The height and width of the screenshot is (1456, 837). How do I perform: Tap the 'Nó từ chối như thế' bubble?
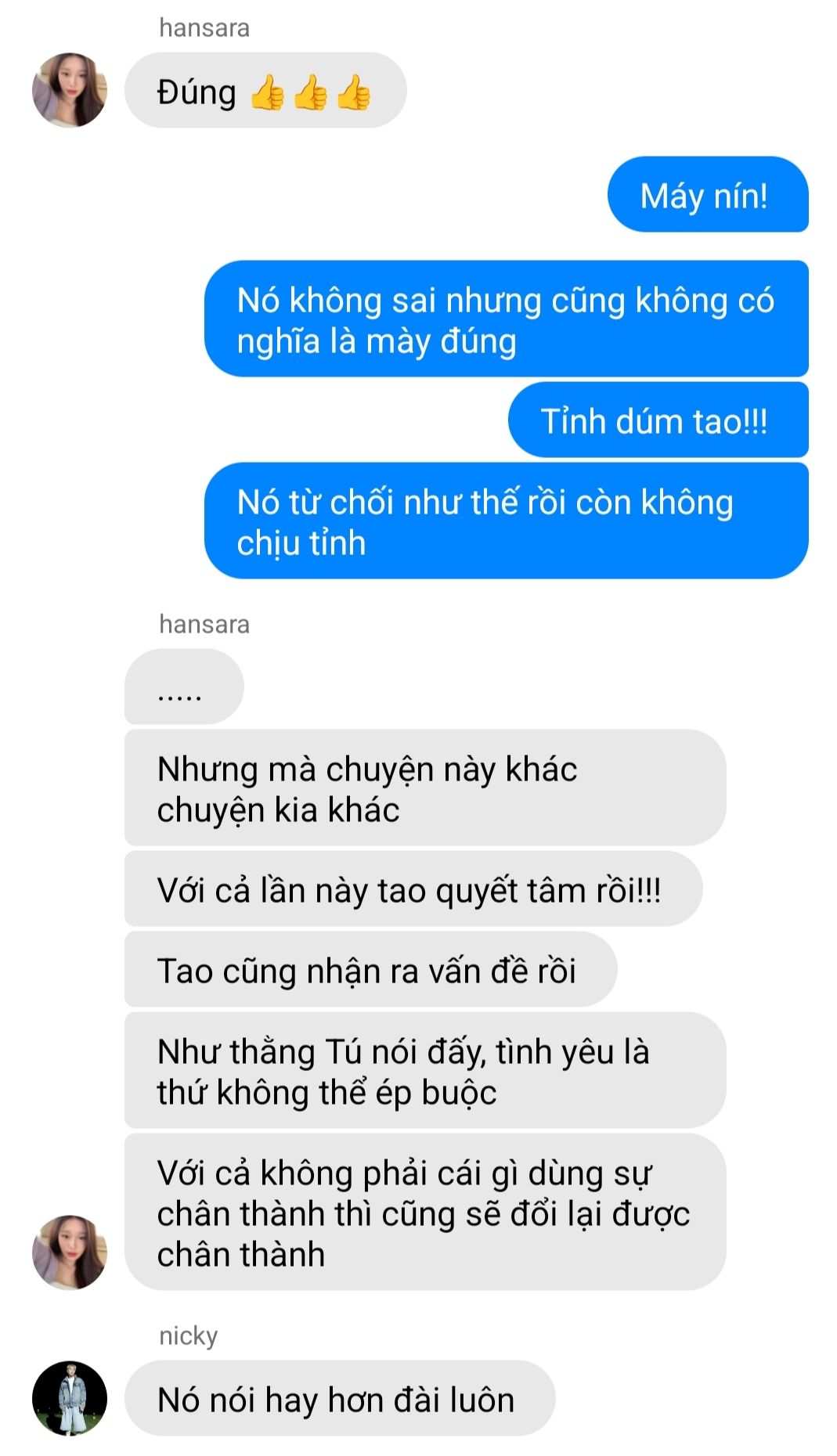coord(507,521)
